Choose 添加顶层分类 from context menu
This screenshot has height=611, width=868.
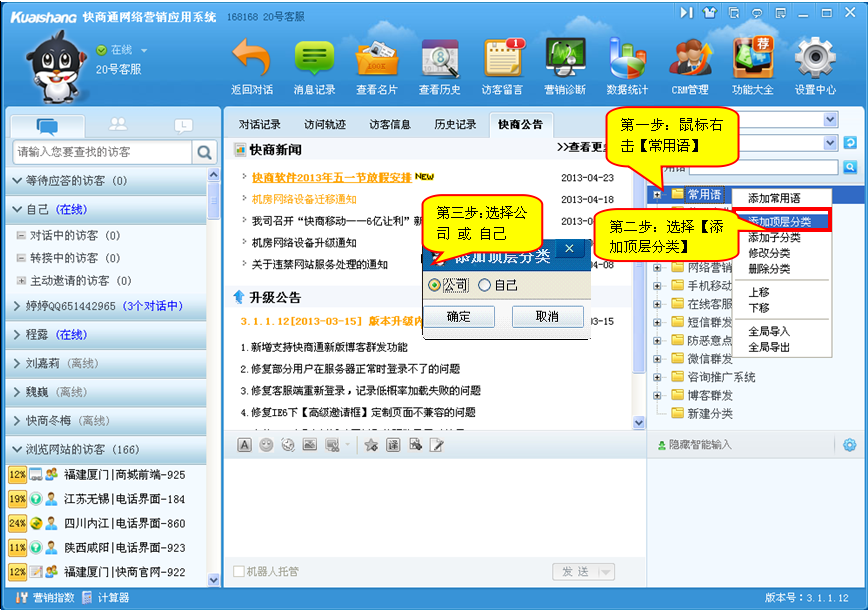point(780,221)
